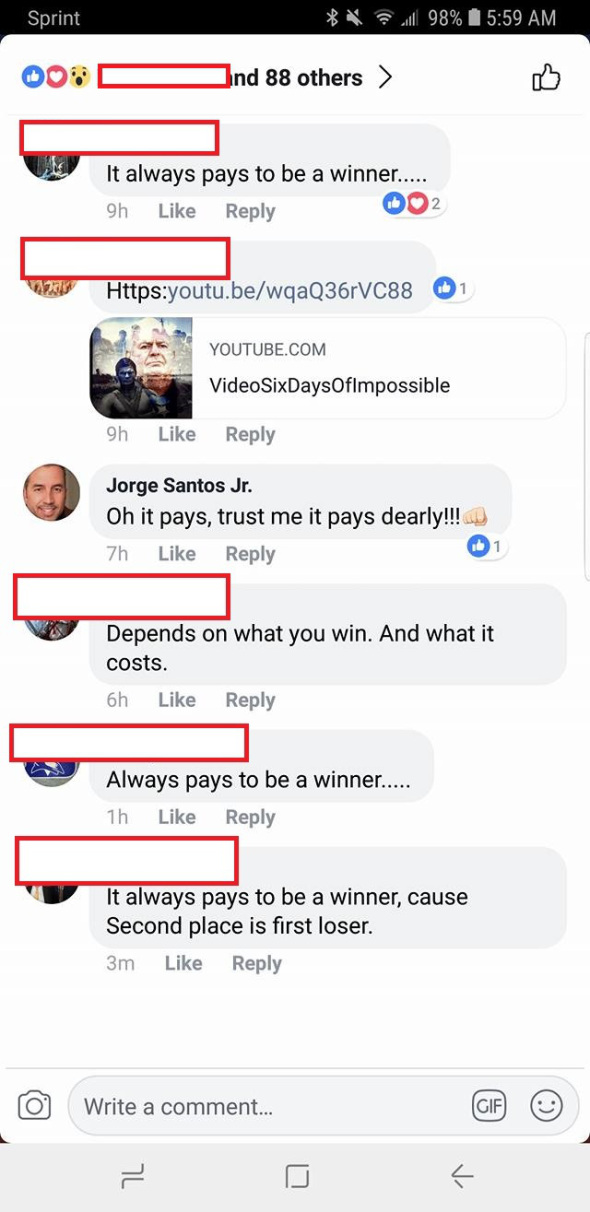Open the youtu.be/wqaQ36rVC88 link
The height and width of the screenshot is (1212, 590).
coord(290,290)
